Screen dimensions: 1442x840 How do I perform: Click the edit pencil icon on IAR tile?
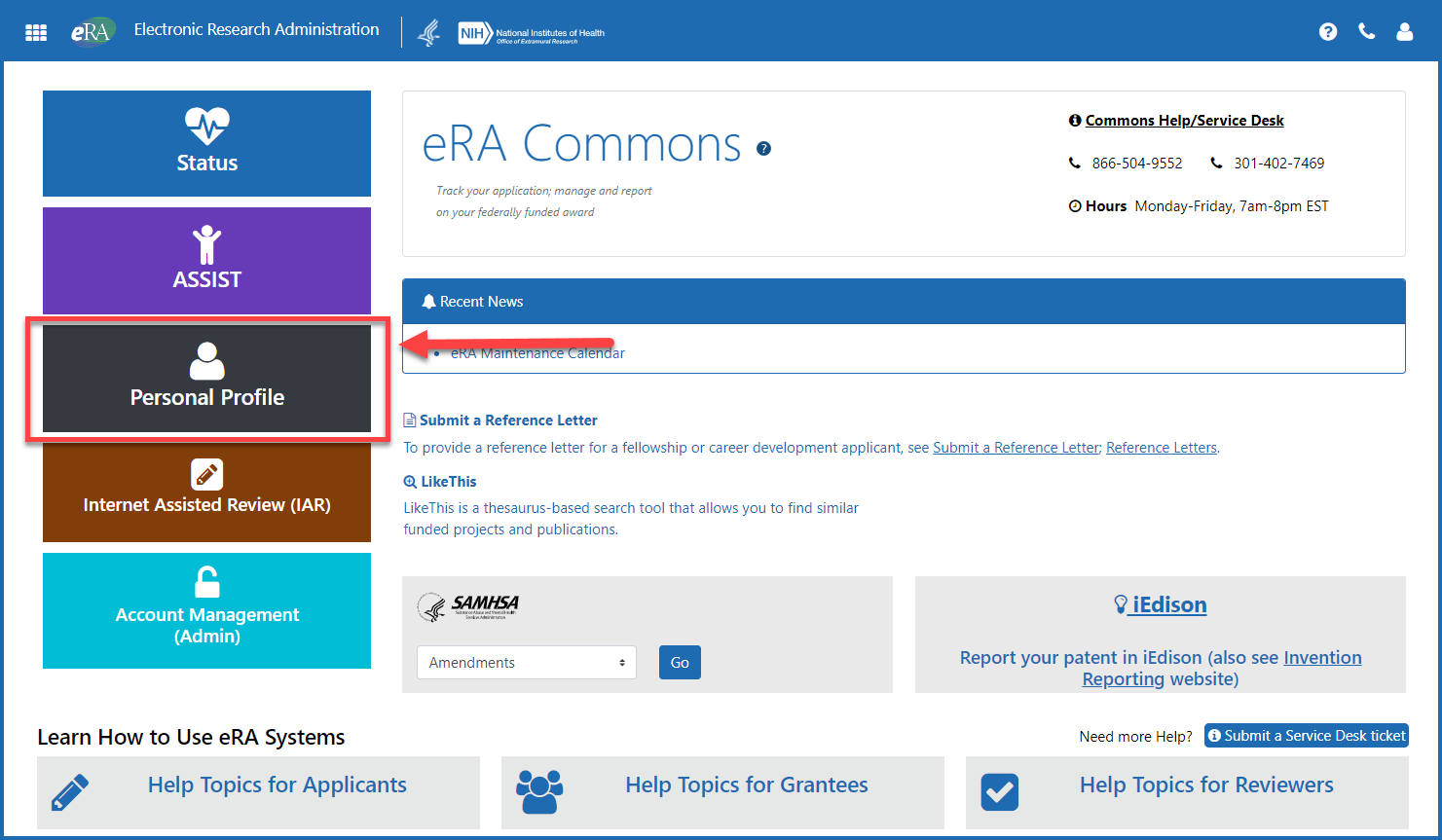point(206,475)
